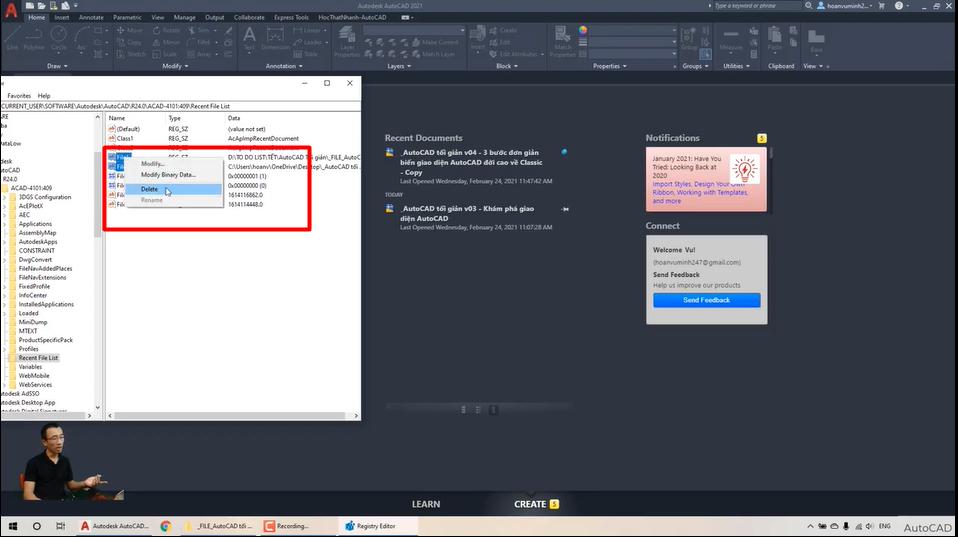Choose Delete in the registry context menu
The width and height of the screenshot is (958, 537).
coord(174,189)
